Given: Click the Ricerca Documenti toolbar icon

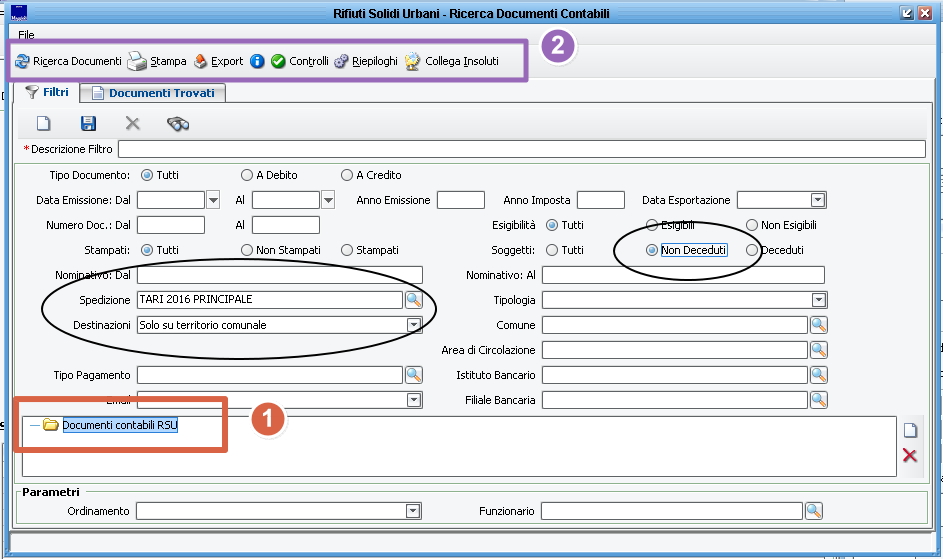Looking at the screenshot, I should [22, 61].
